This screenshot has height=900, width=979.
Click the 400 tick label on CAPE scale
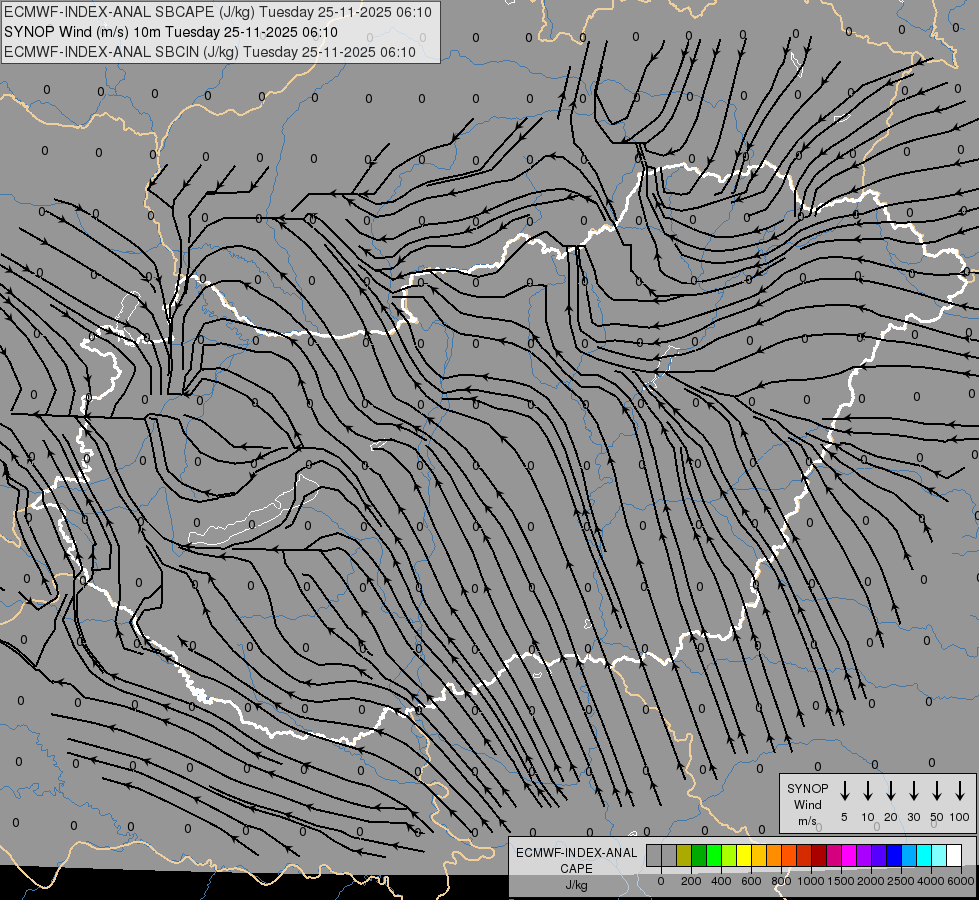tap(721, 881)
